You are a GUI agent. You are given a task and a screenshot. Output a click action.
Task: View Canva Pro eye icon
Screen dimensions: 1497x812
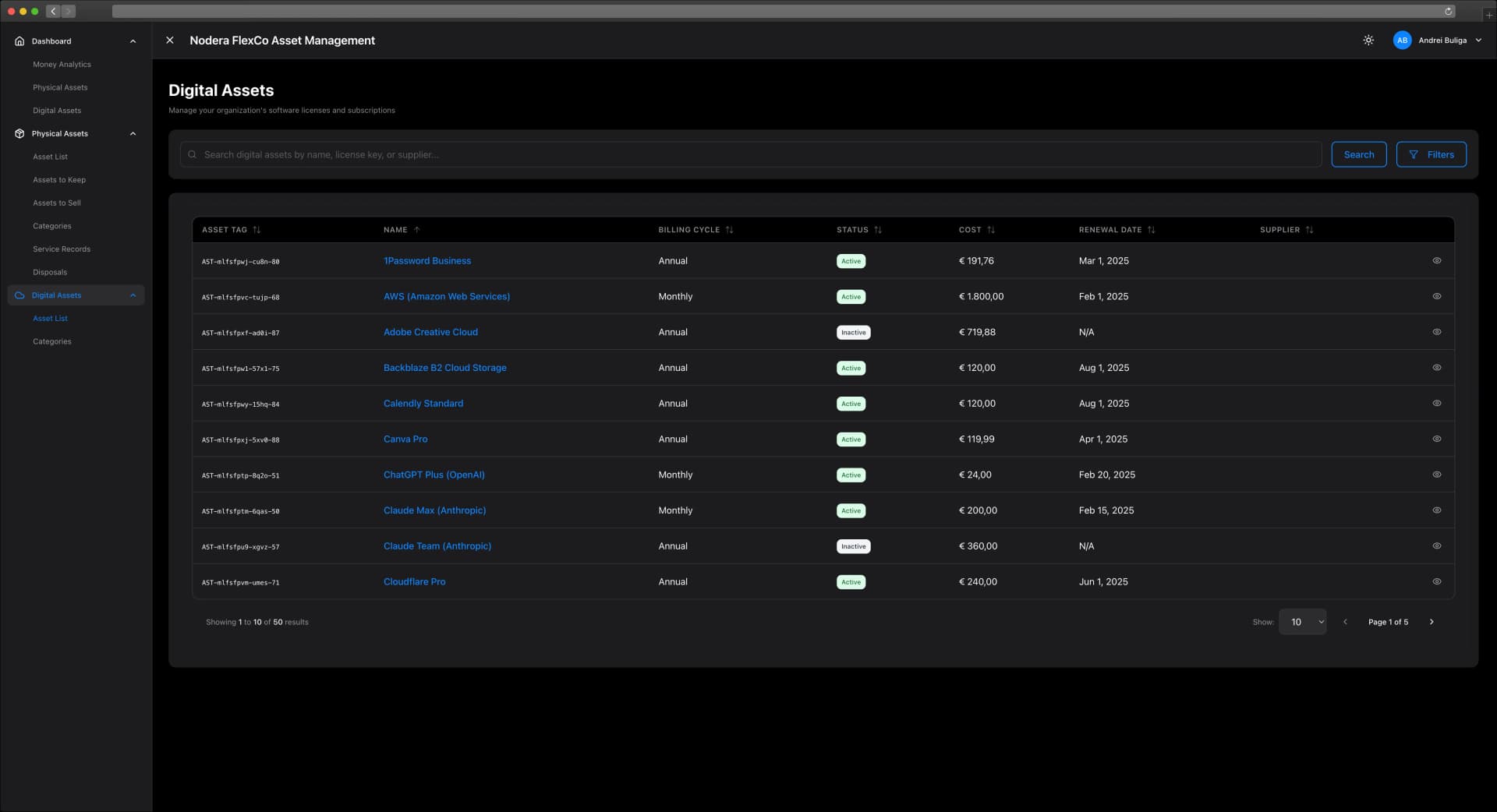click(1437, 439)
